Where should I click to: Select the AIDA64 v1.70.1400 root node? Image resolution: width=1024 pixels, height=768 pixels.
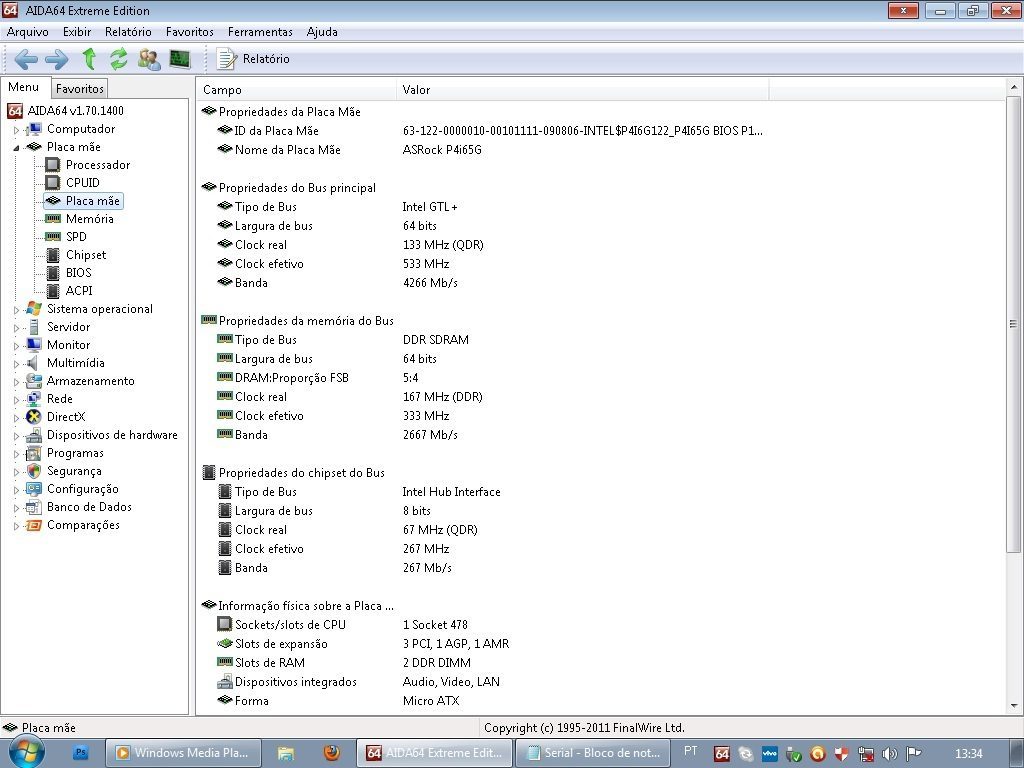[x=75, y=111]
